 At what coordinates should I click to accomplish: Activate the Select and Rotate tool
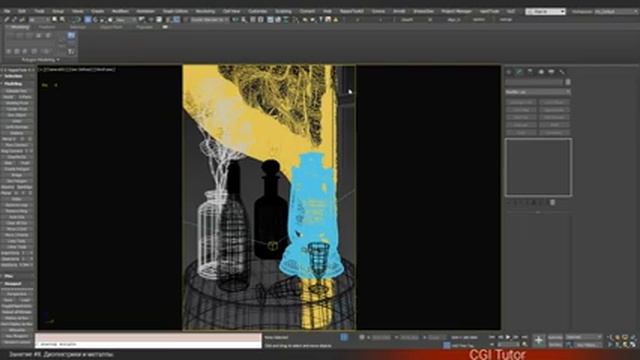pyautogui.click(x=96, y=20)
